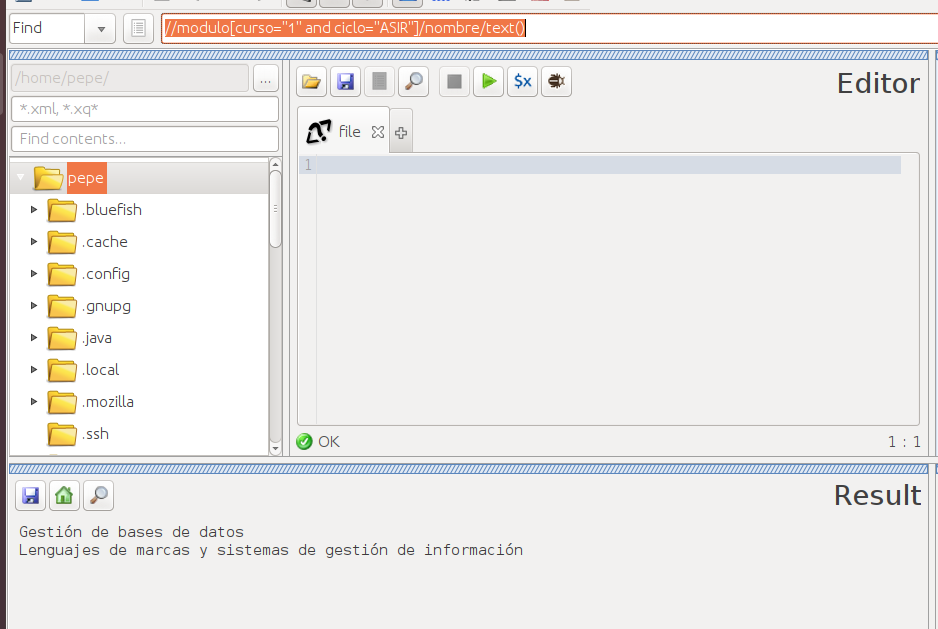Click the XPath query input bar

(x=550, y=28)
